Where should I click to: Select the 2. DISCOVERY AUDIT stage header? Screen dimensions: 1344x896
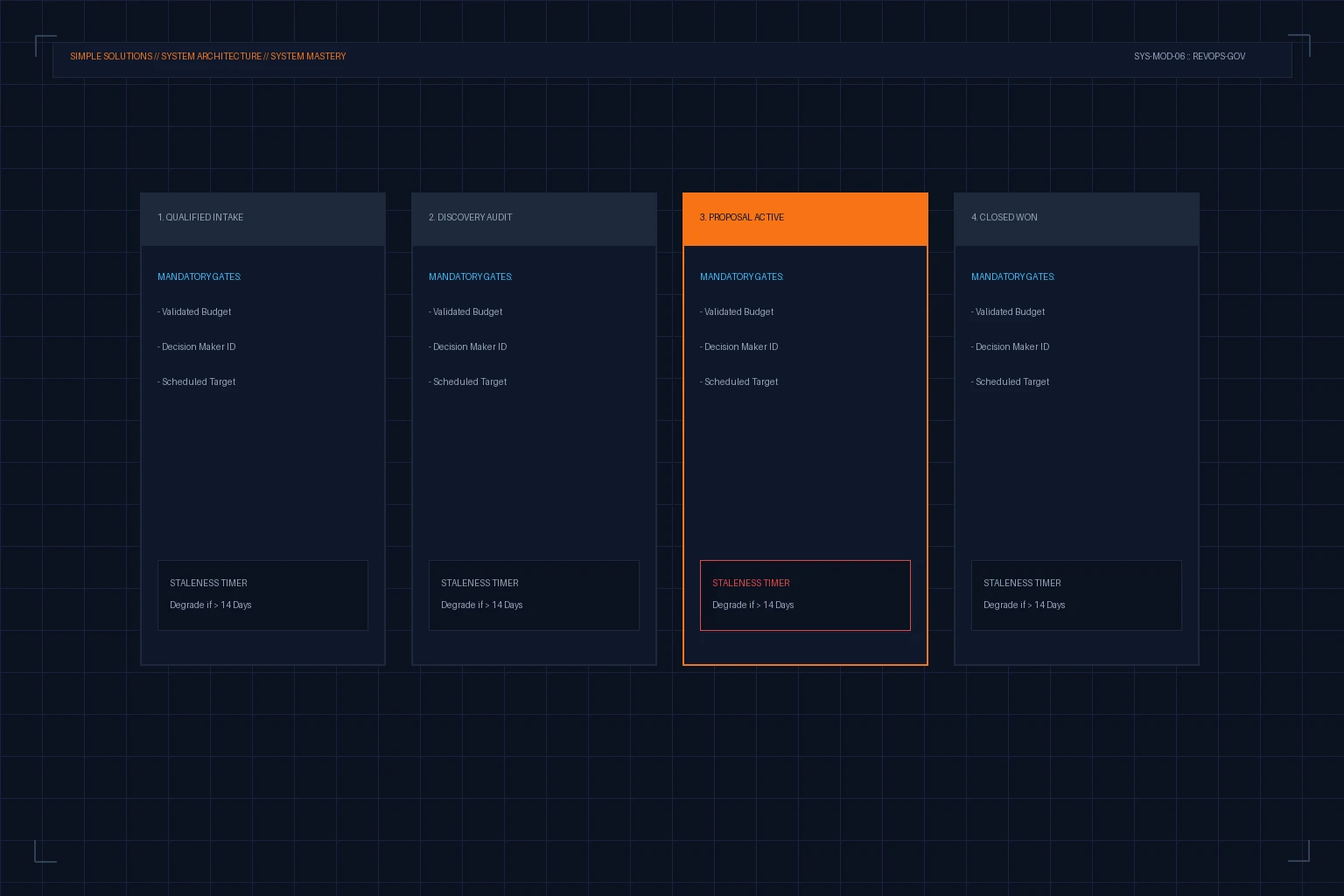534,219
